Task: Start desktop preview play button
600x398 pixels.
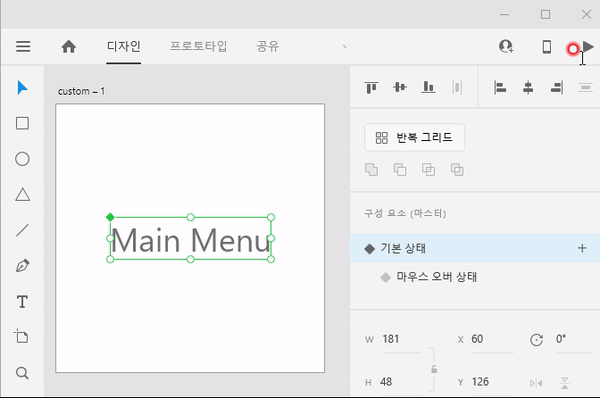Action: coord(589,47)
